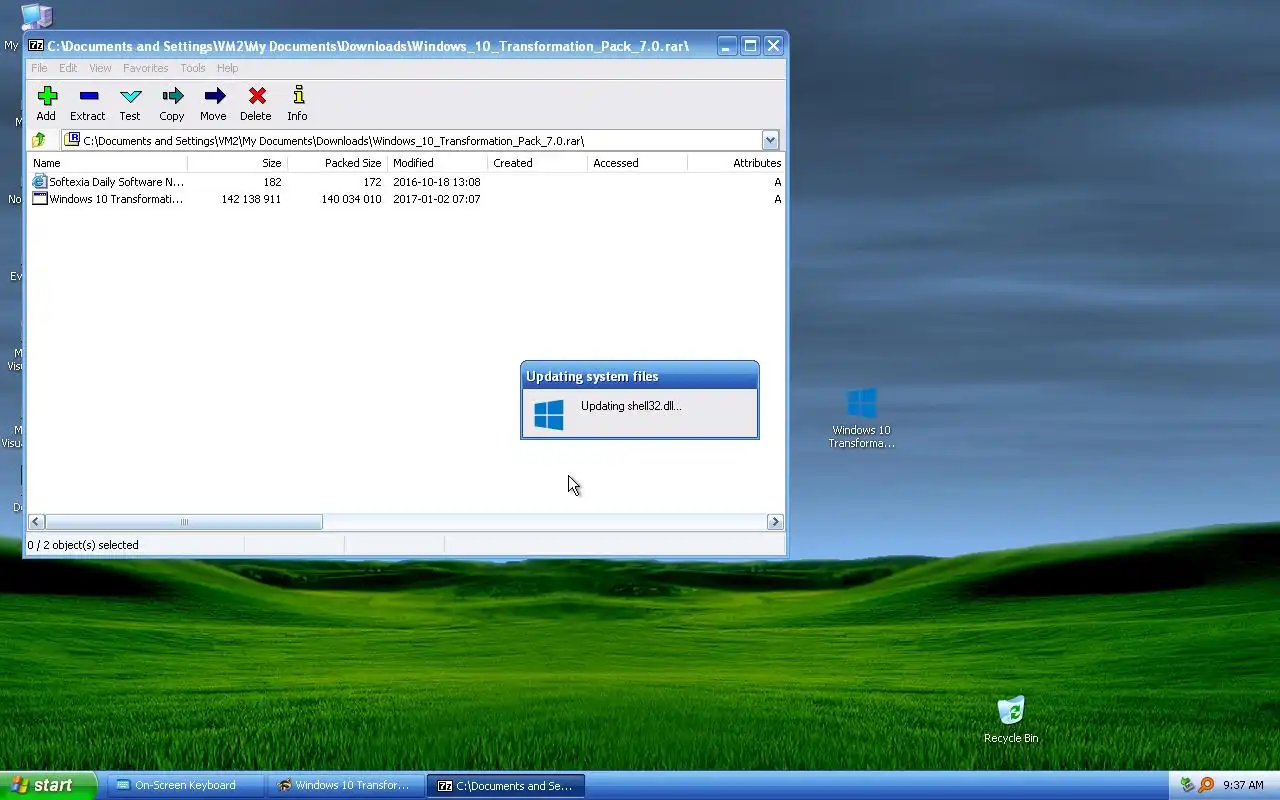Viewport: 1280px width, 800px height.
Task: Click size value 142 138 911
Action: coord(251,199)
